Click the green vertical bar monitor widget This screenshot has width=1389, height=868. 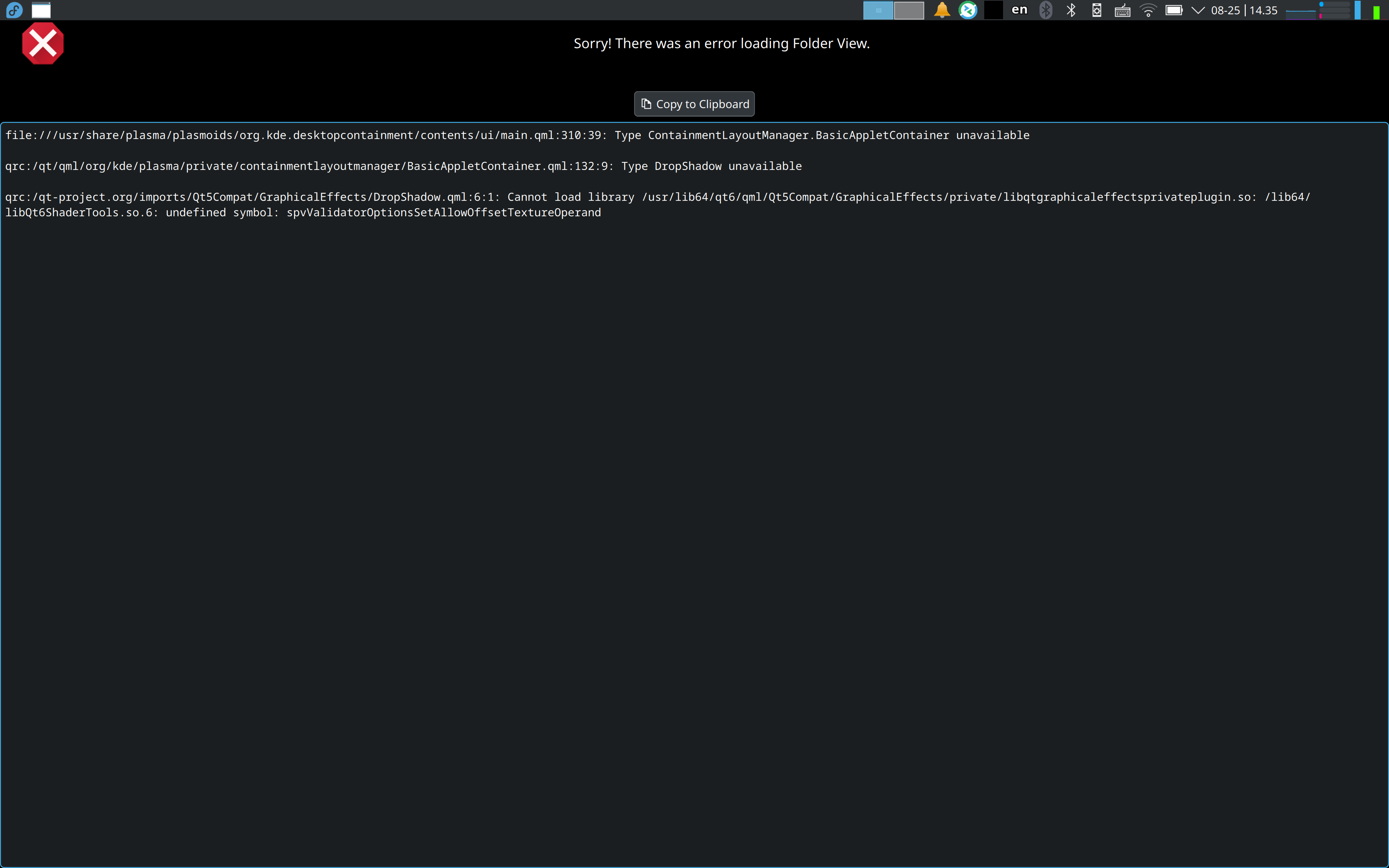[x=1376, y=12]
